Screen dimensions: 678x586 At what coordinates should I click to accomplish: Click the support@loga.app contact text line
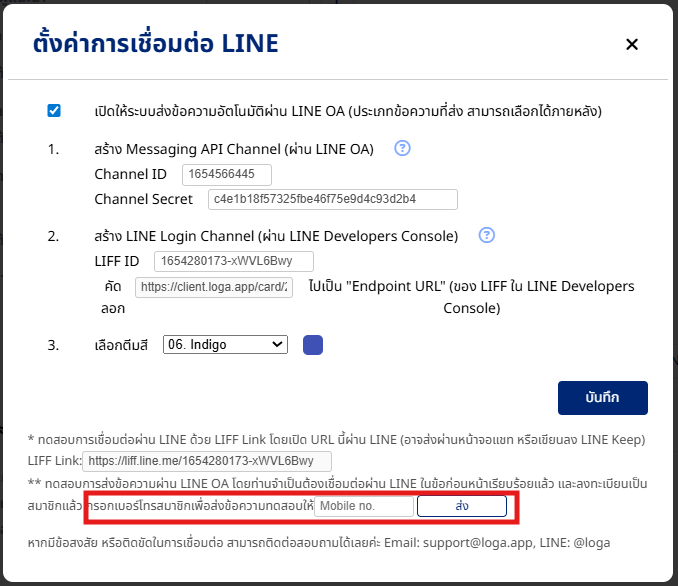(x=319, y=543)
